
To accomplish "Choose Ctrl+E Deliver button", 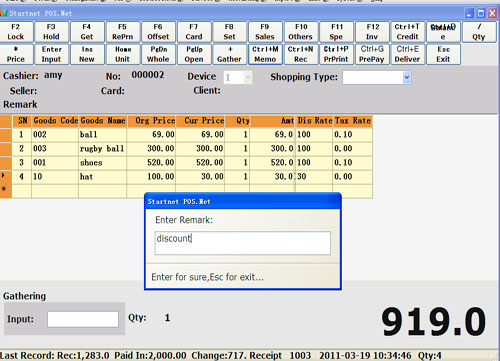I will (x=408, y=54).
